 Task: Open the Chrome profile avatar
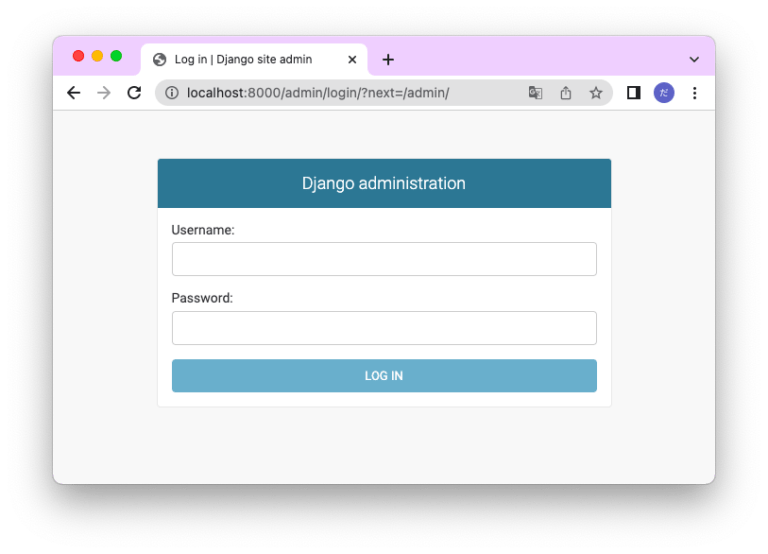click(x=664, y=93)
